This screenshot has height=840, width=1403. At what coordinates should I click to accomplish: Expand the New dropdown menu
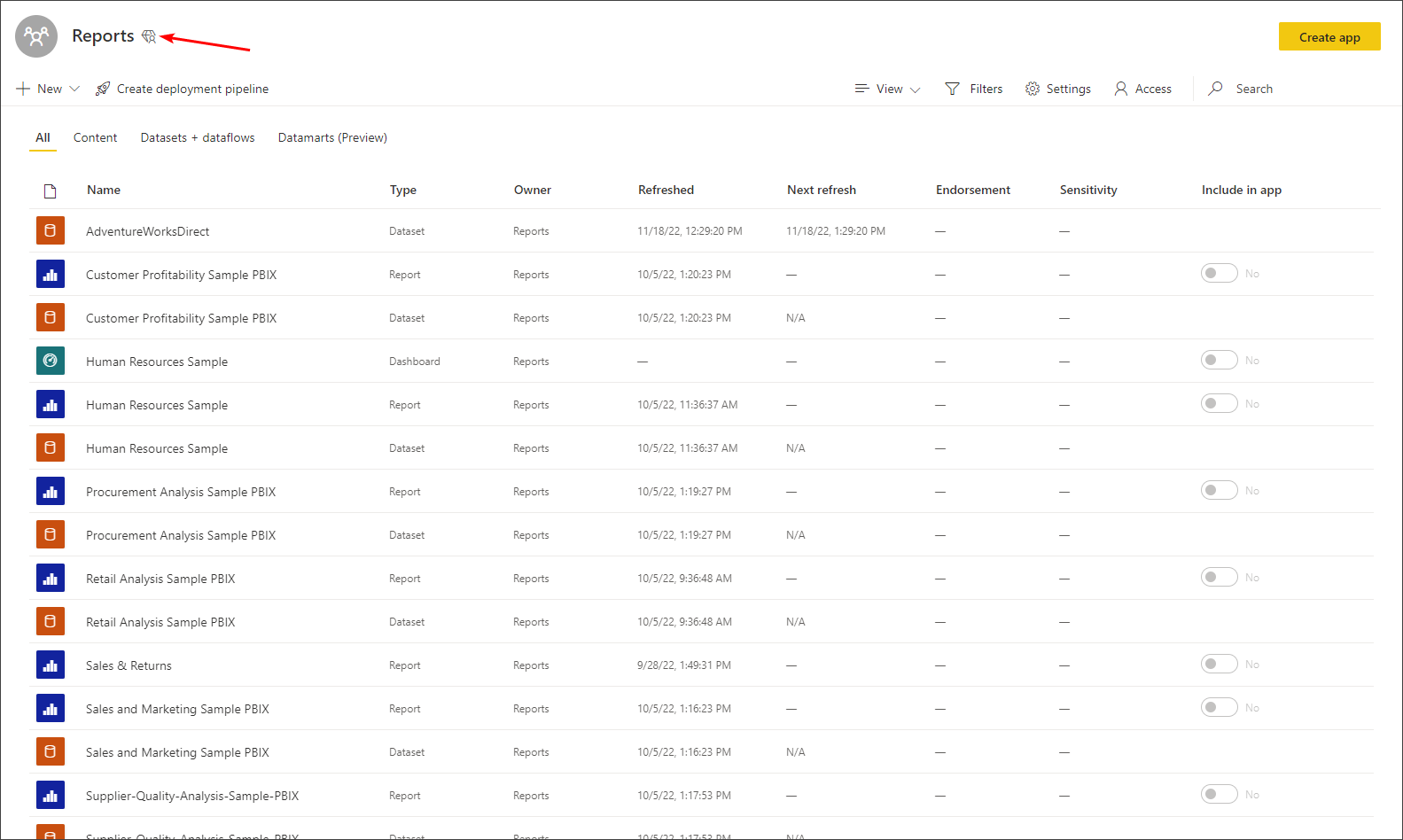[x=49, y=89]
